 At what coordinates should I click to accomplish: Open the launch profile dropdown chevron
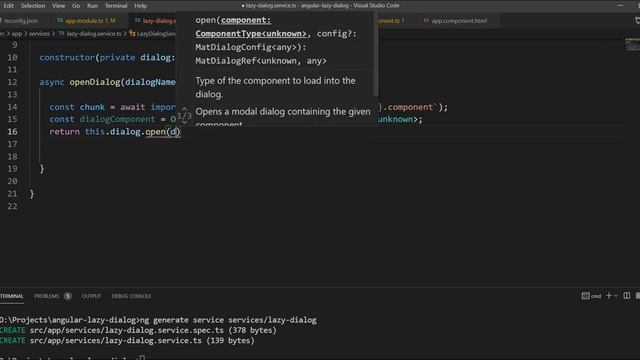pyautogui.click(x=616, y=296)
